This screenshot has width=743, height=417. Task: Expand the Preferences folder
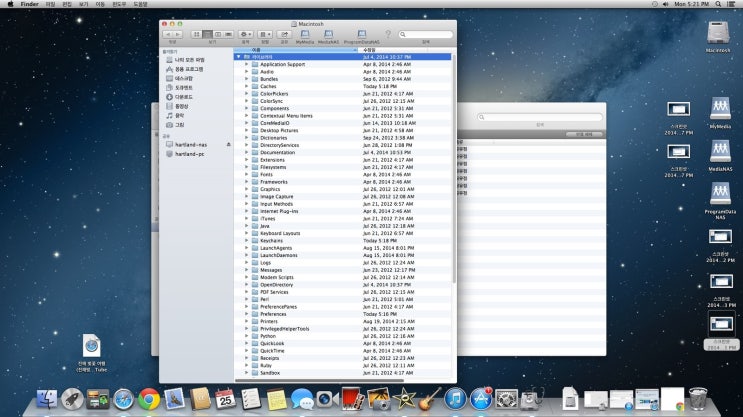246,314
